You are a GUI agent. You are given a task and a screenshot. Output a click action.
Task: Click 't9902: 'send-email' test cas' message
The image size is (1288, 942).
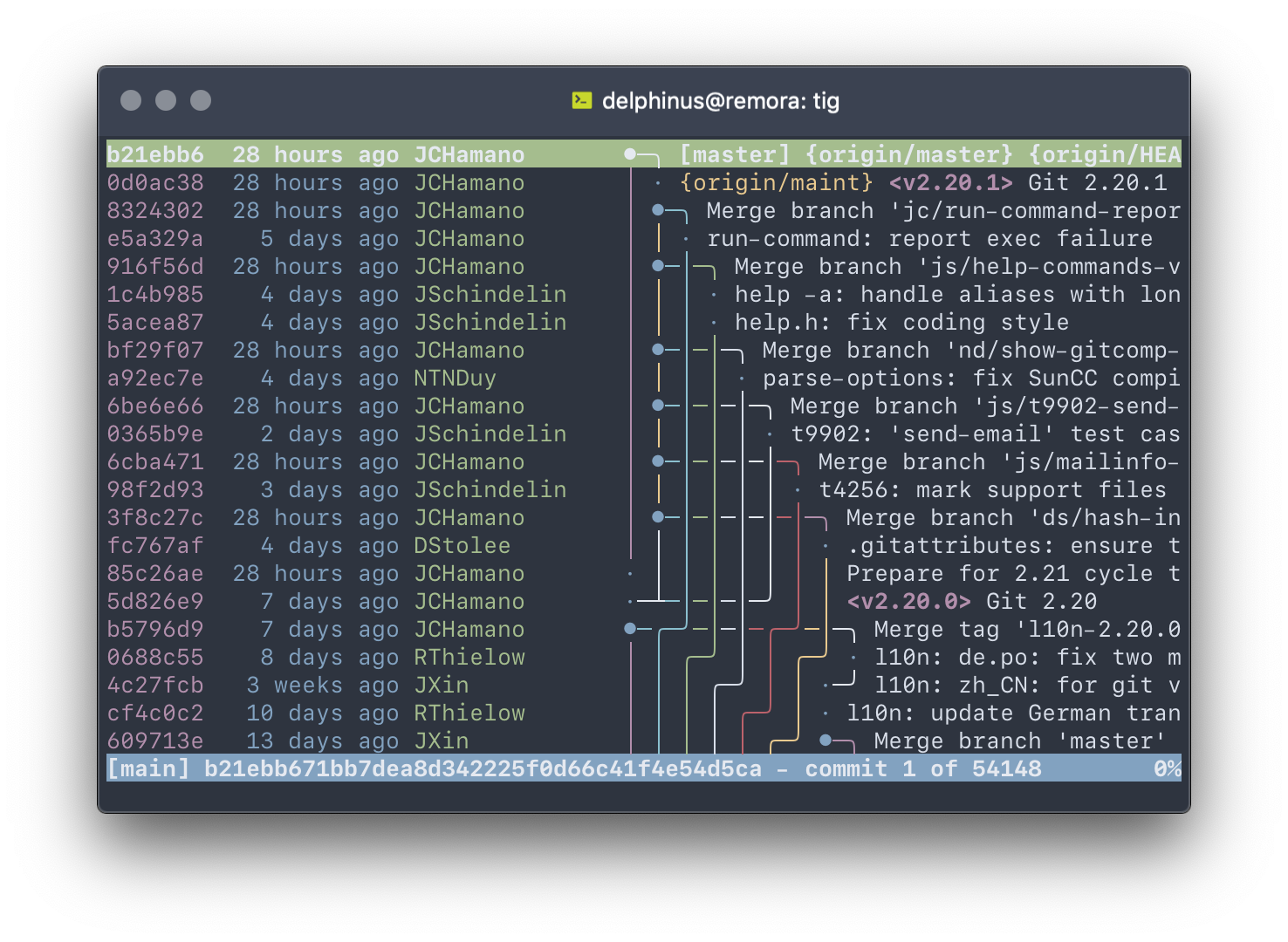986,433
